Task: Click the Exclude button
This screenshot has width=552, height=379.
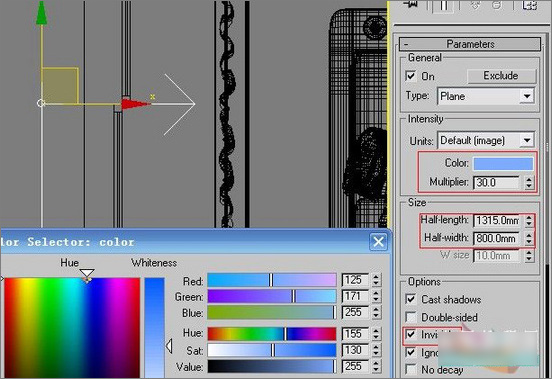Action: point(501,76)
